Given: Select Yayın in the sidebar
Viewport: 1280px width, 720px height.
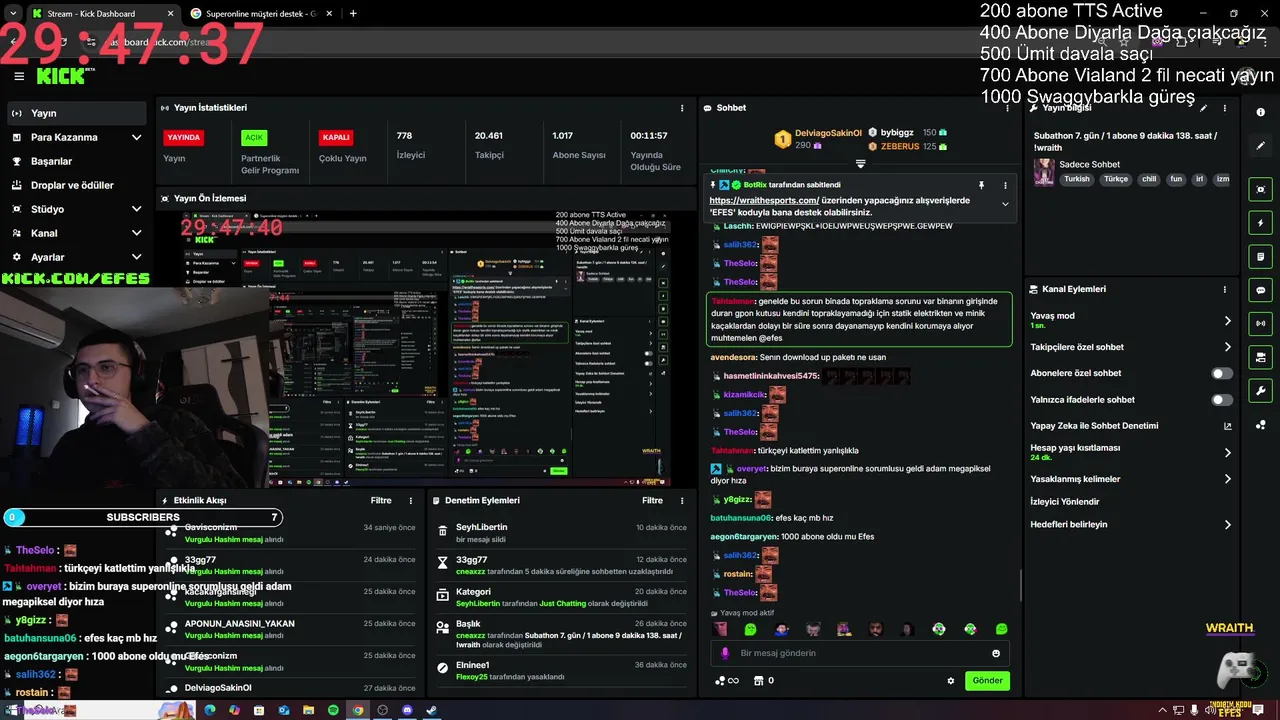Looking at the screenshot, I should 76,113.
